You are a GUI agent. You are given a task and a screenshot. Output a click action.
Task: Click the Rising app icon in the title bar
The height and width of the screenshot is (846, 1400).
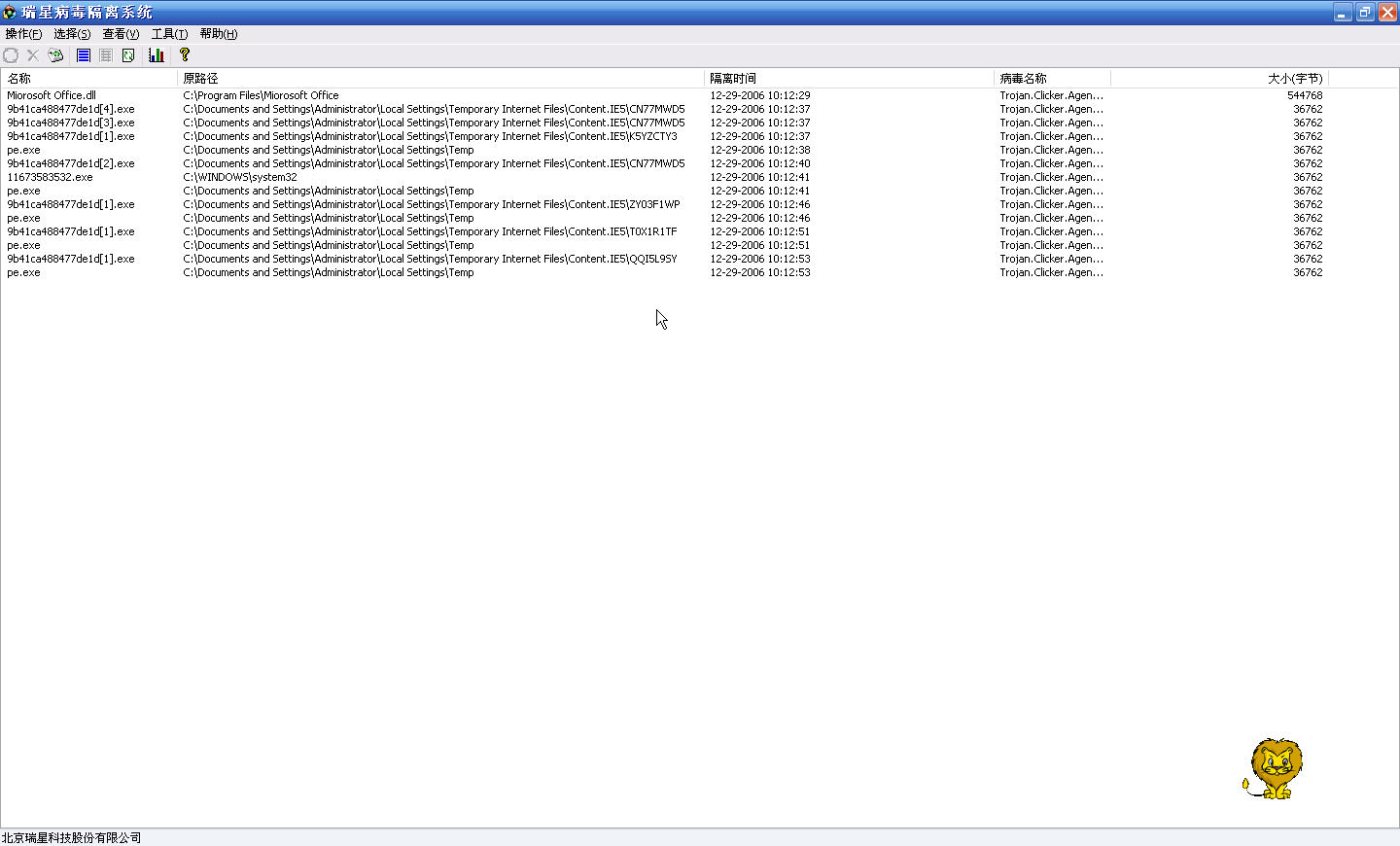tap(10, 13)
